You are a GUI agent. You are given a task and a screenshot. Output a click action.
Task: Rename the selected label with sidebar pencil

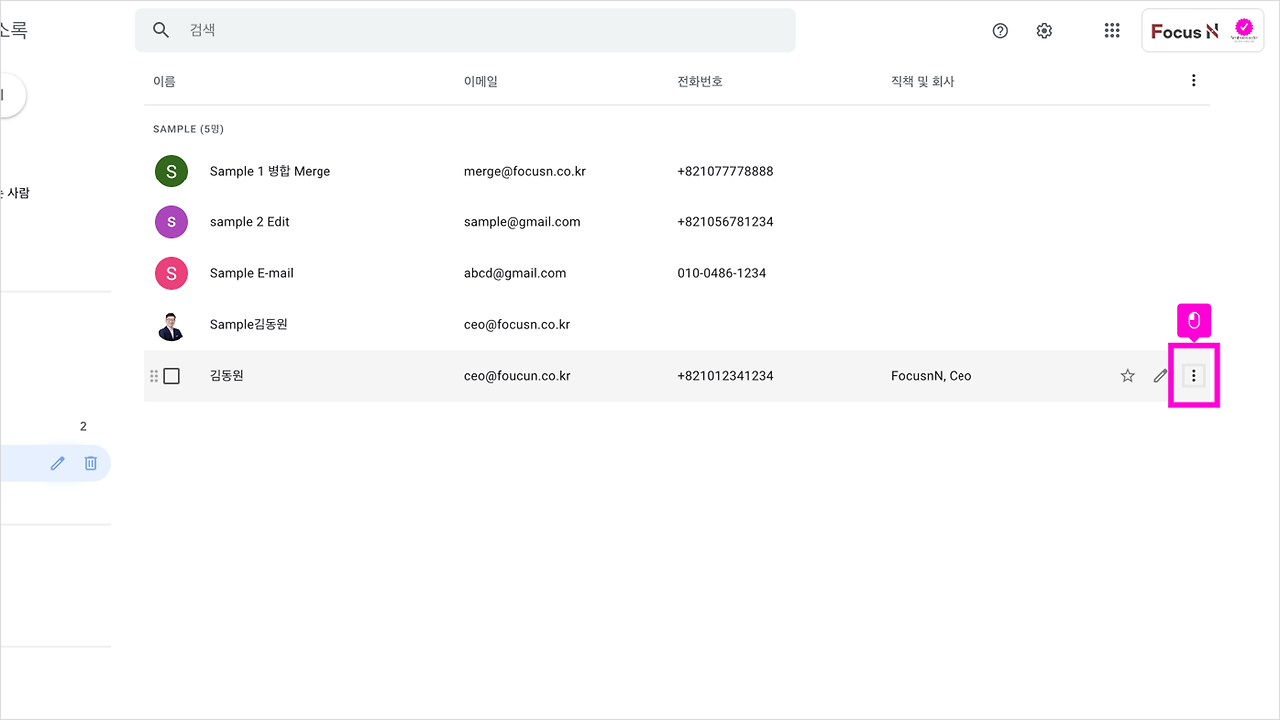[58, 463]
